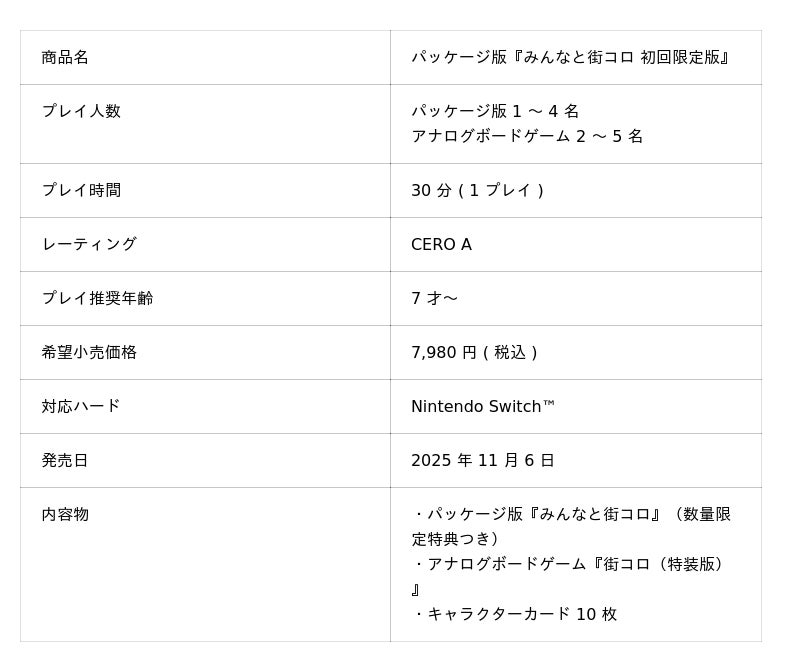800x672 pixels.
Task: Click the プレイ推奨年齢 label
Action: [97, 298]
